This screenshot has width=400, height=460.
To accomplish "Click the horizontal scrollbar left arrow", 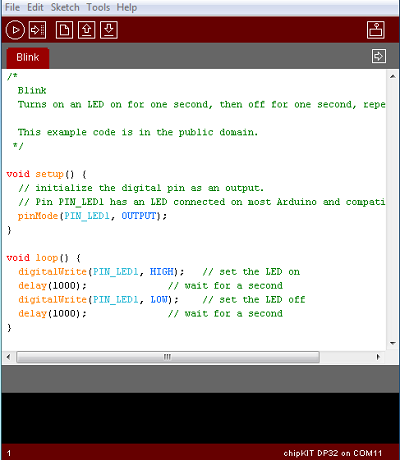I will point(8,357).
